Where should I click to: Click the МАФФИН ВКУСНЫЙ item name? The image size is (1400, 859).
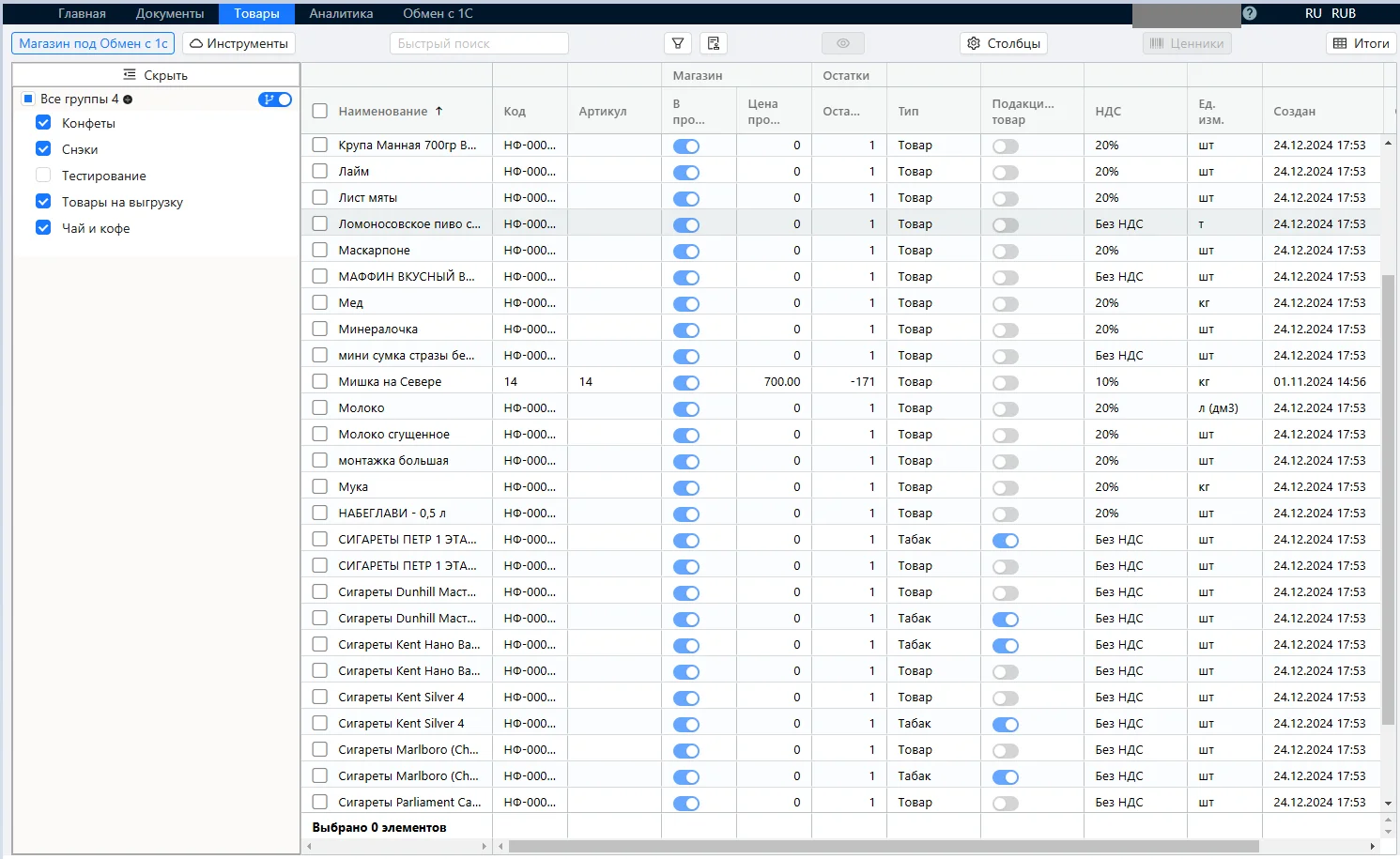(x=407, y=277)
